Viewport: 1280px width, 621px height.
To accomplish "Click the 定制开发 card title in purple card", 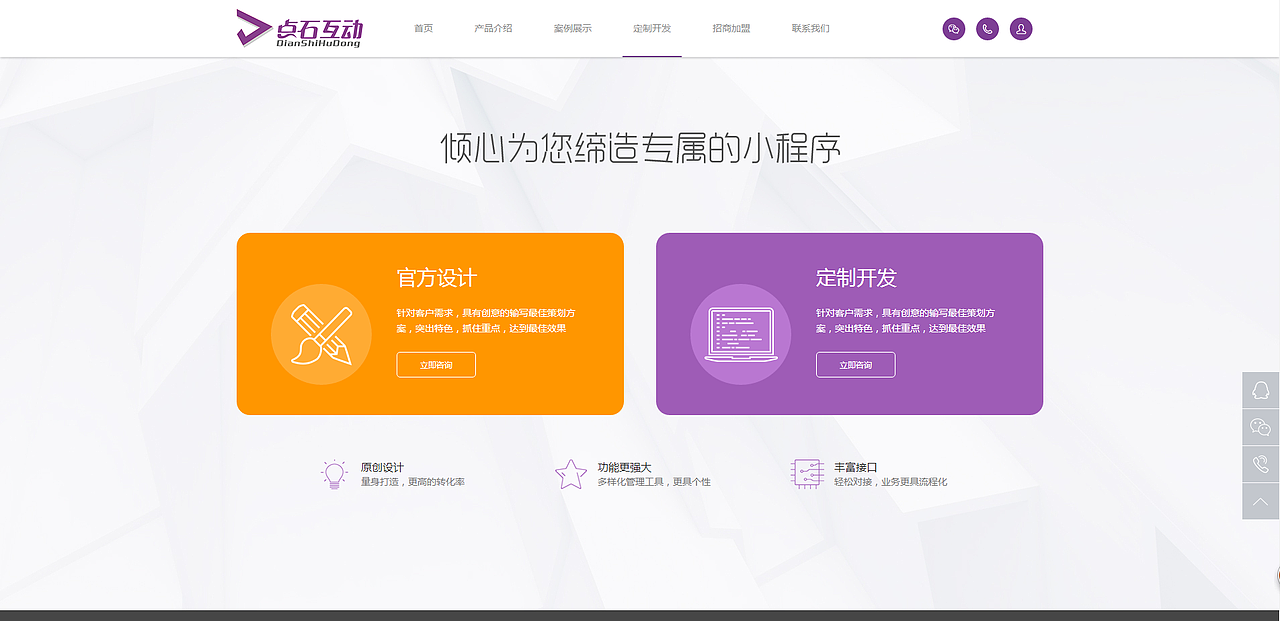I will click(x=857, y=278).
